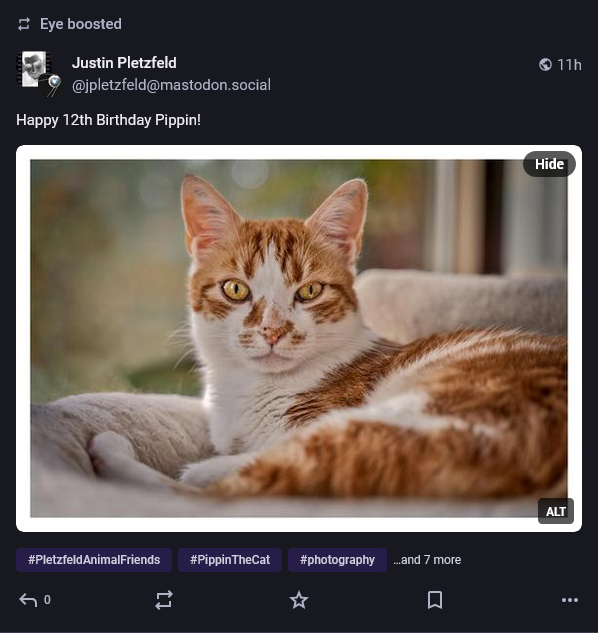
Task: Boost the Pippin birthday post
Action: tap(164, 600)
